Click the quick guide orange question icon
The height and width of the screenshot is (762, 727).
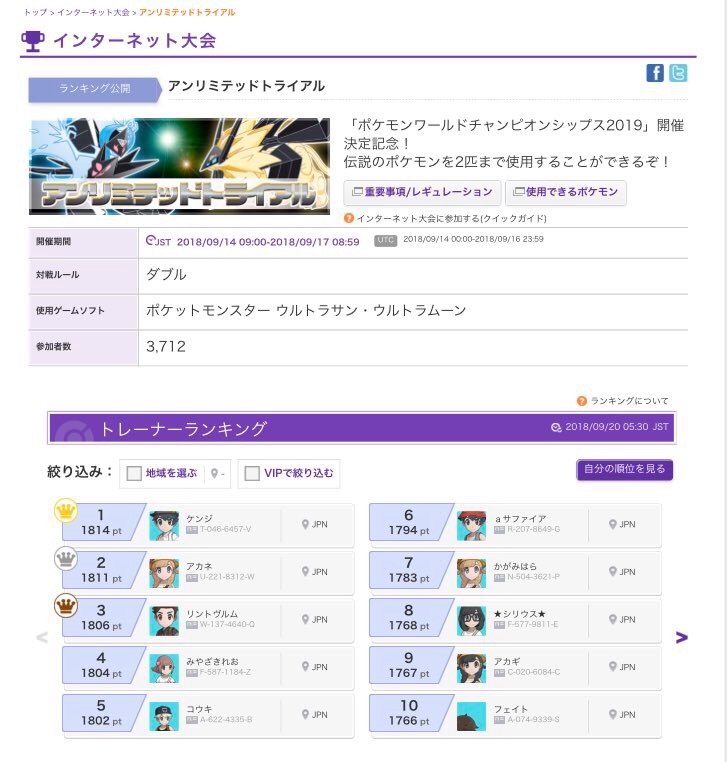click(x=348, y=218)
